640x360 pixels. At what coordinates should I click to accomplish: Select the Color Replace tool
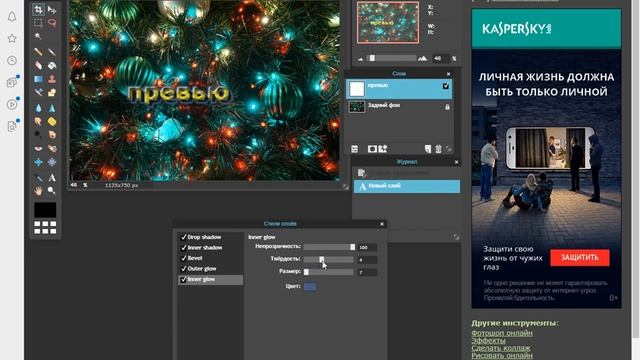pos(38,93)
